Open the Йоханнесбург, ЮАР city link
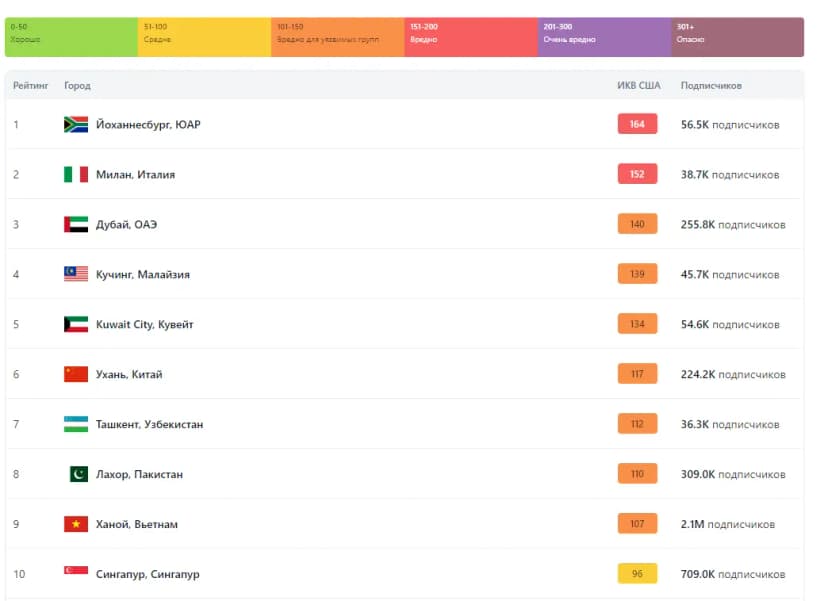 tap(148, 125)
